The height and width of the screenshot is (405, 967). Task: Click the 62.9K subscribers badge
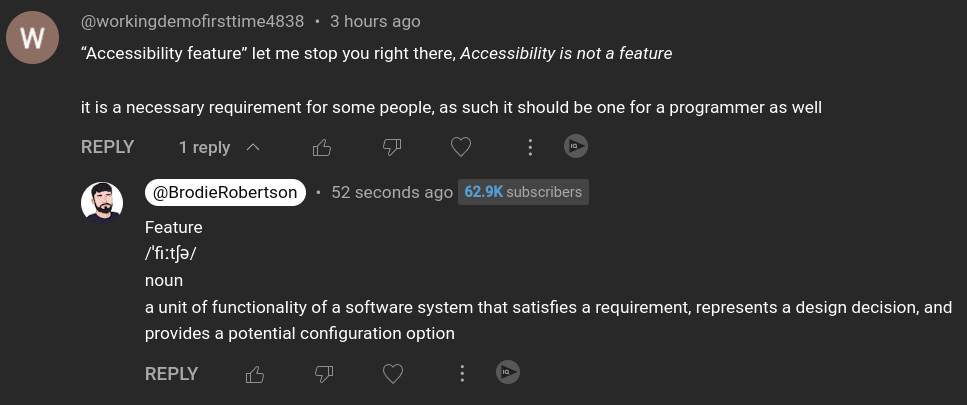click(x=523, y=192)
